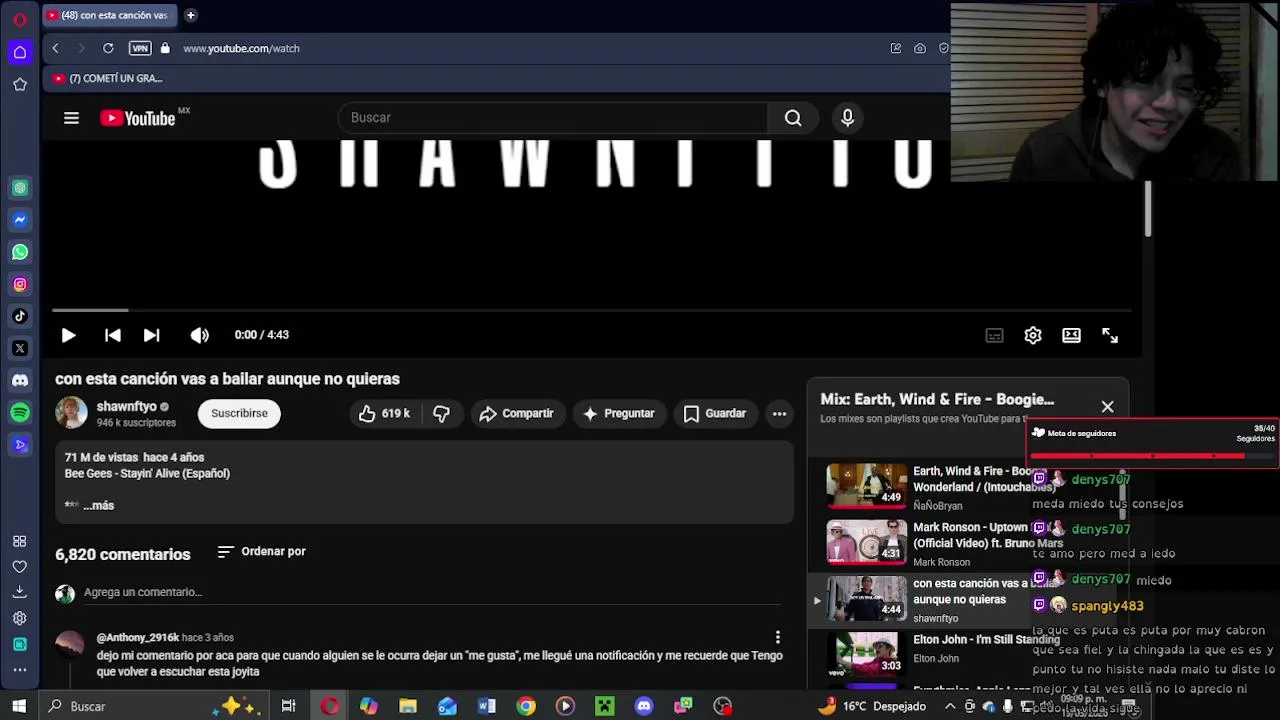The width and height of the screenshot is (1280, 720).
Task: Open a new browser tab with plus
Action: (190, 15)
